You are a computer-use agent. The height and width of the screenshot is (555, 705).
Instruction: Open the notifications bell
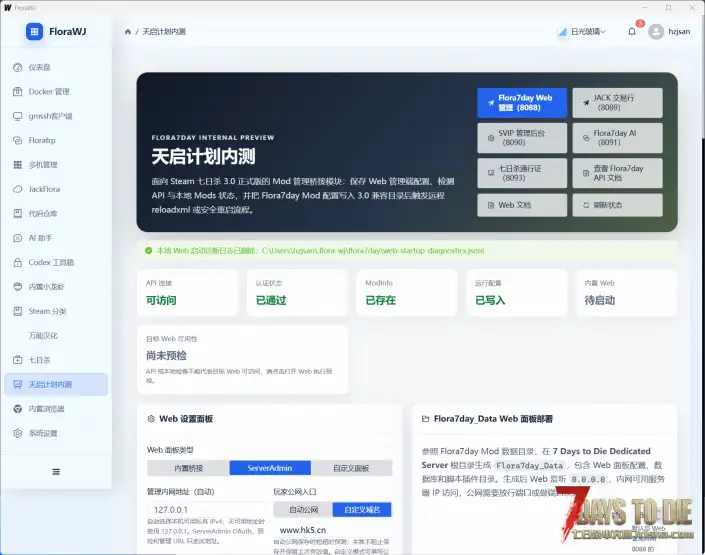click(x=632, y=31)
